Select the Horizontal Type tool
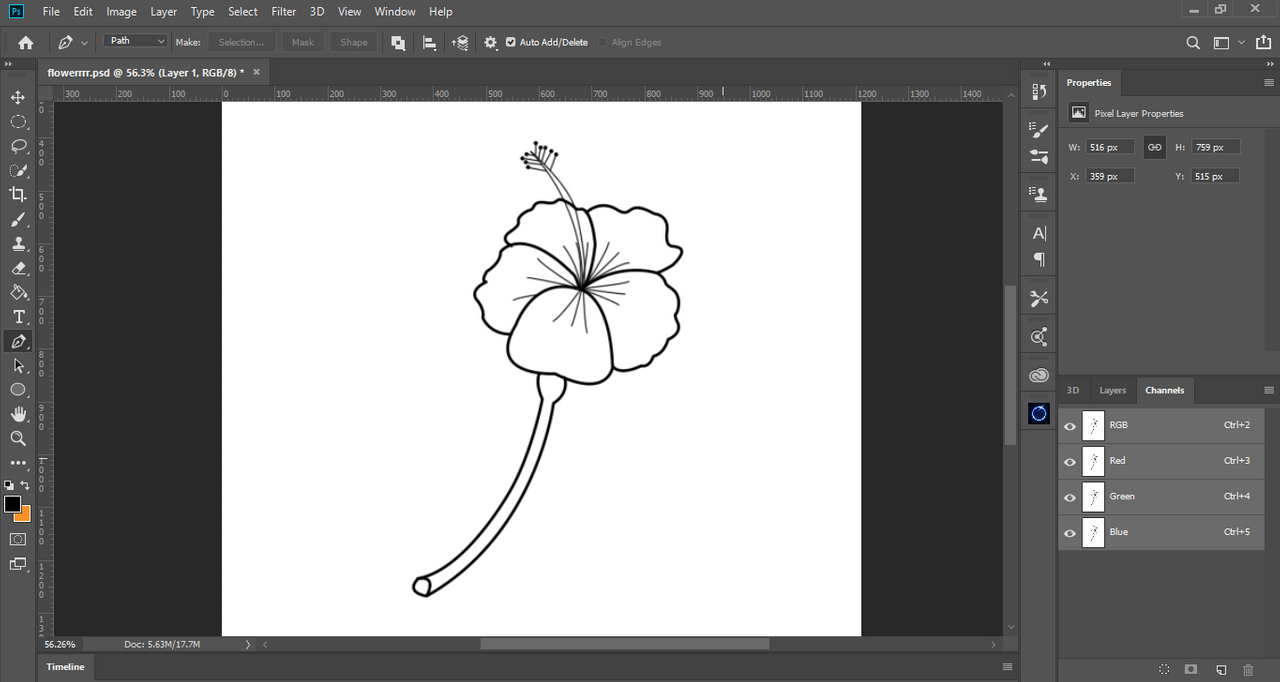 coord(18,317)
